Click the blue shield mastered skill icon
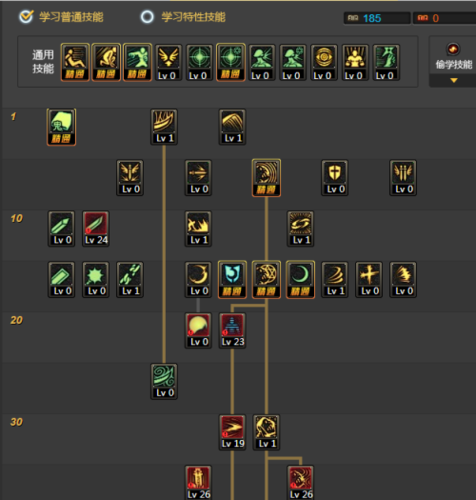 click(x=232, y=280)
